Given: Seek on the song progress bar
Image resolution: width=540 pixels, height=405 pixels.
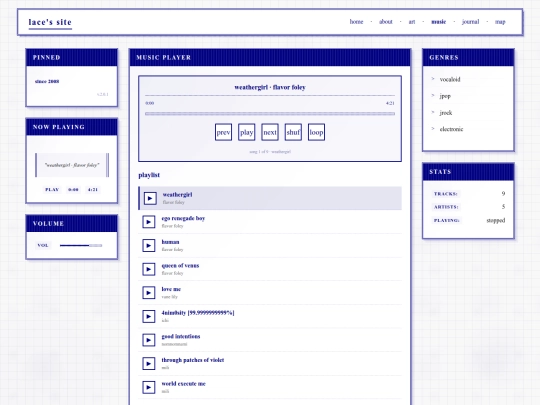Looking at the screenshot, I should pos(270,114).
